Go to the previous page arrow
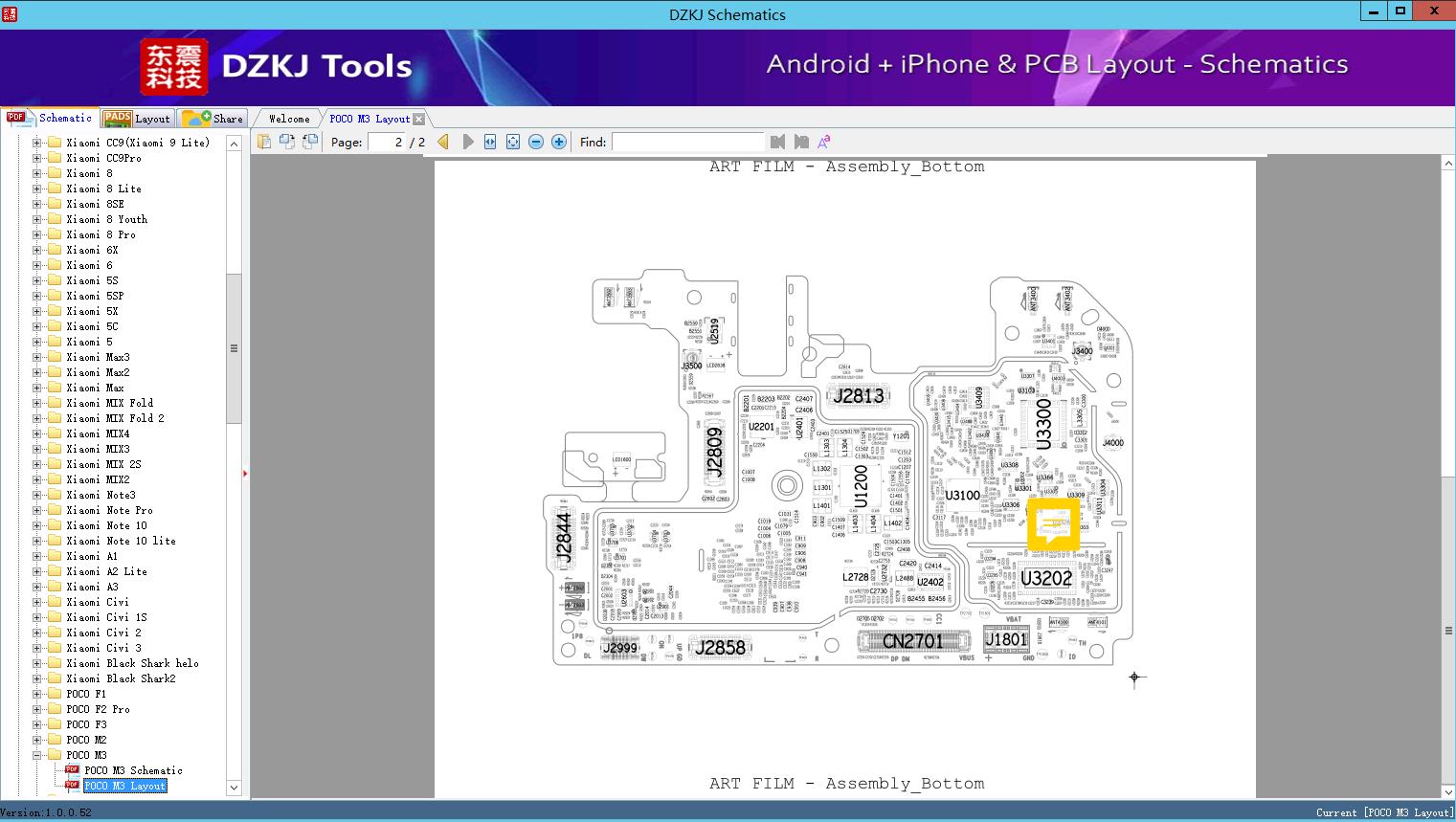The height and width of the screenshot is (822, 1456). tap(443, 142)
